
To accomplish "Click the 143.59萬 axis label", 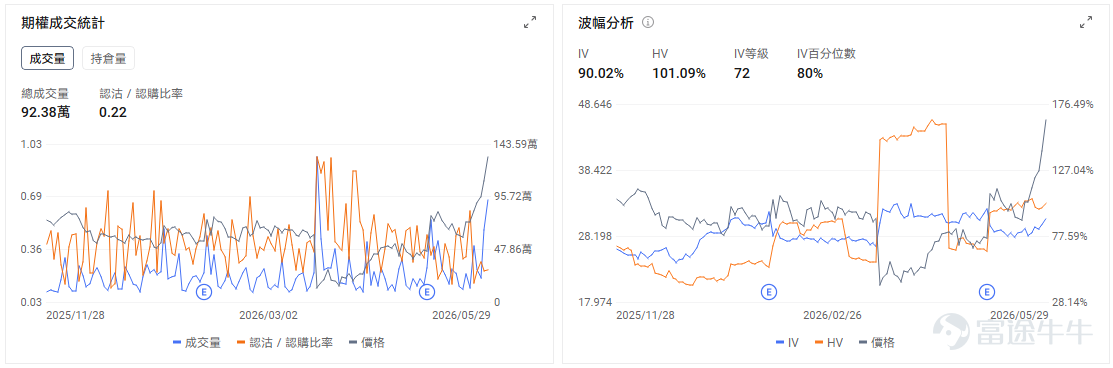I will pyautogui.click(x=516, y=144).
